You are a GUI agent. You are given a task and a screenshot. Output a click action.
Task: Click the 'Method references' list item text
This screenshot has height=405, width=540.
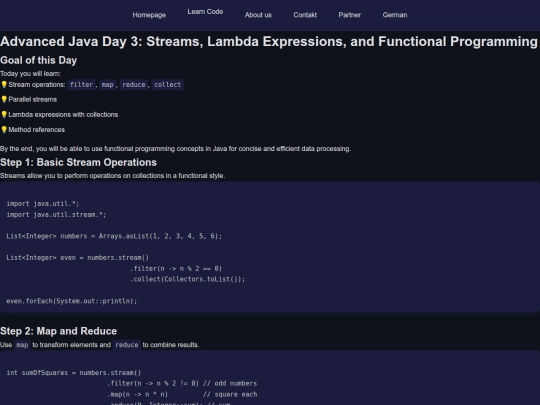coord(37,130)
